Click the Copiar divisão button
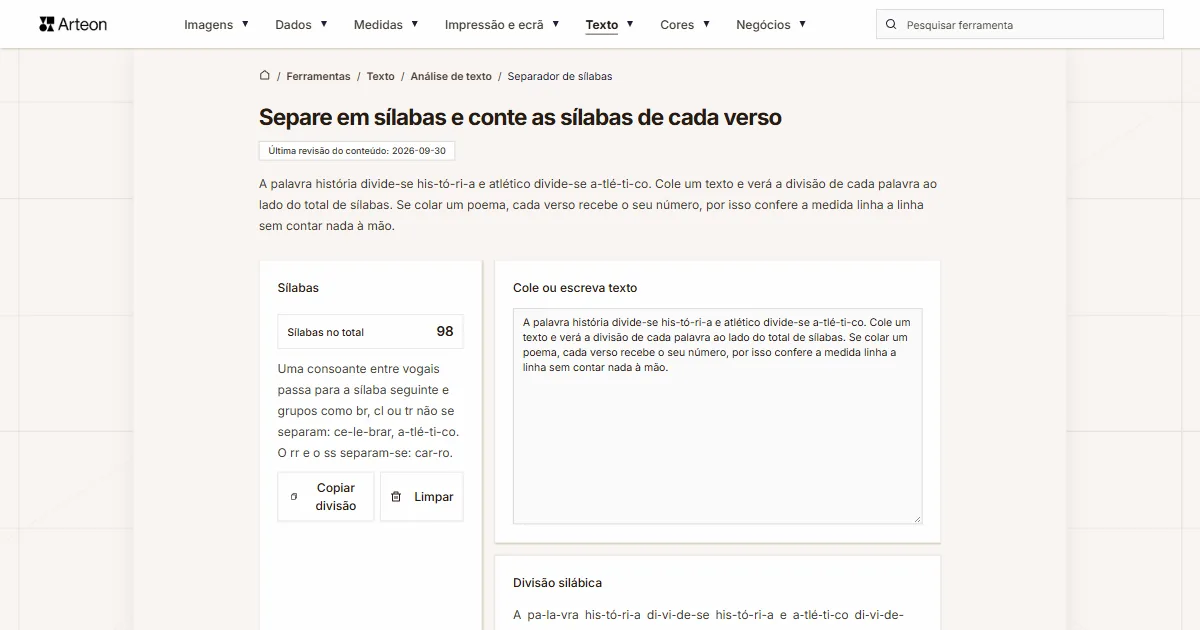Viewport: 1200px width, 630px height. [x=326, y=497]
